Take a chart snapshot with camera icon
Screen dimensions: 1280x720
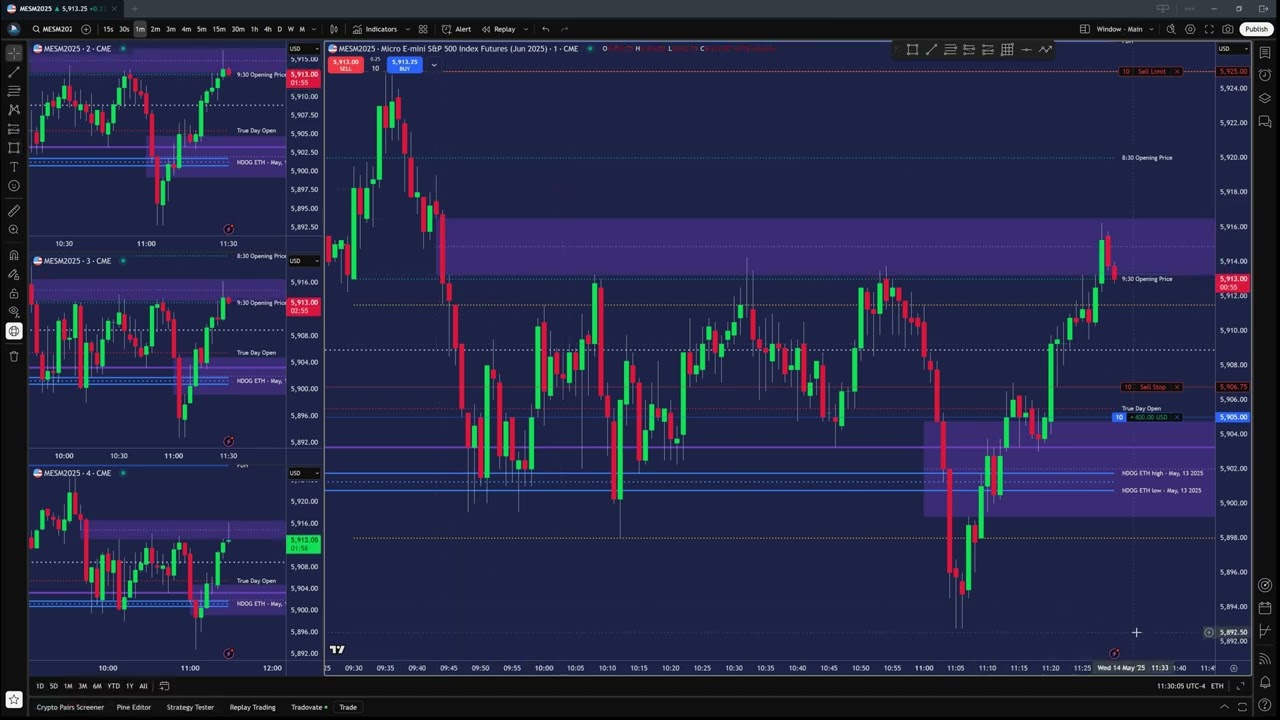(1228, 29)
